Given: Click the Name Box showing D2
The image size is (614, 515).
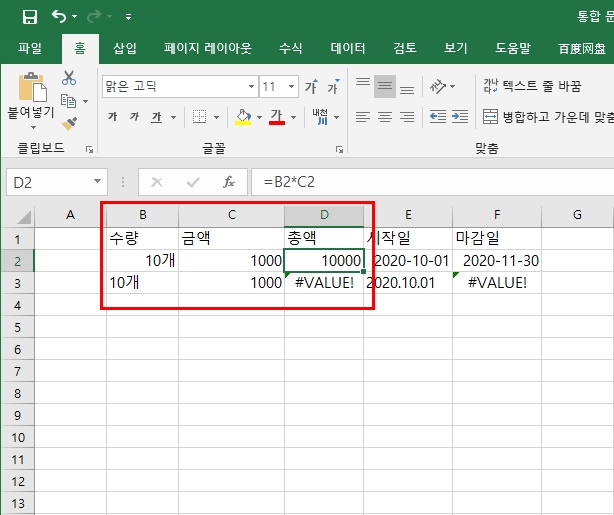Looking at the screenshot, I should tap(49, 182).
